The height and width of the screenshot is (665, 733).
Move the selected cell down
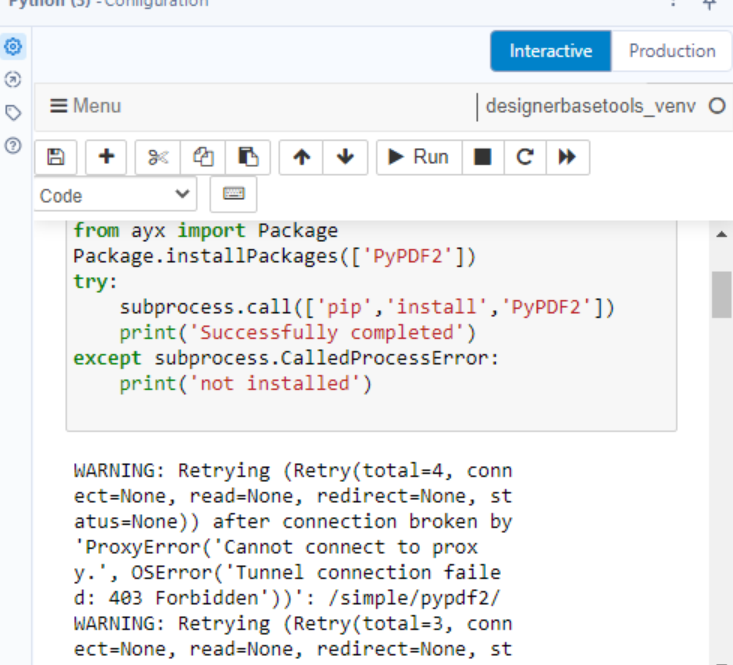(x=345, y=157)
